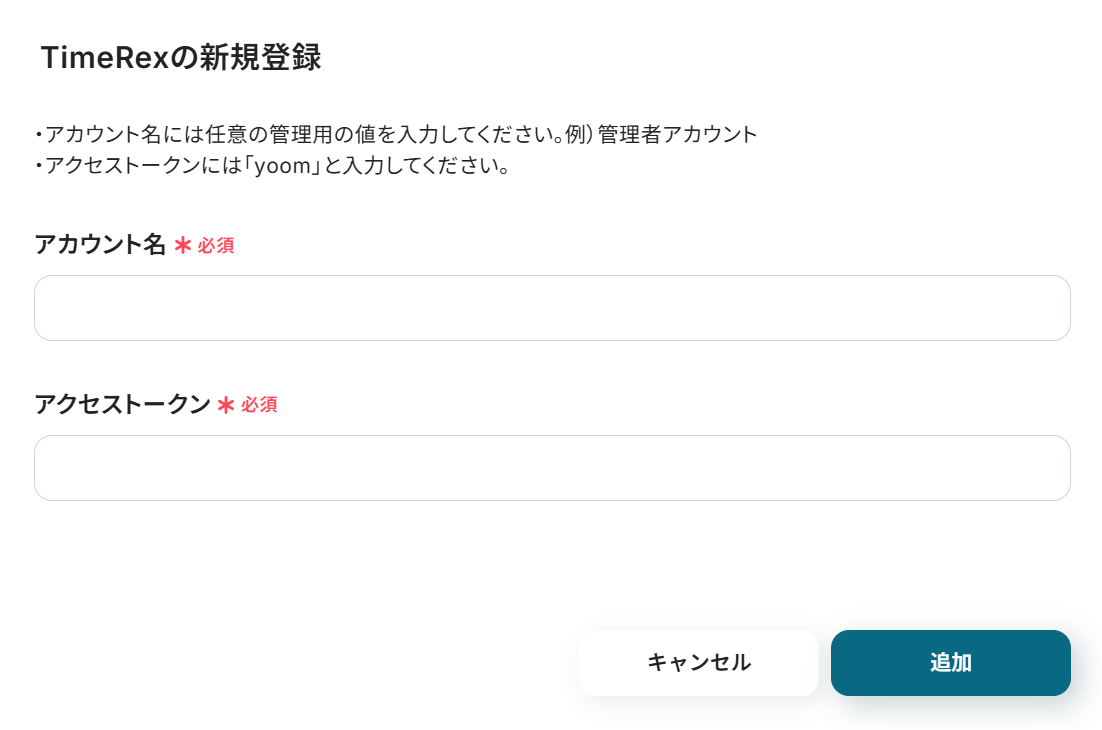Focus the アクセストークン text box
The height and width of the screenshot is (730, 1102).
[552, 468]
